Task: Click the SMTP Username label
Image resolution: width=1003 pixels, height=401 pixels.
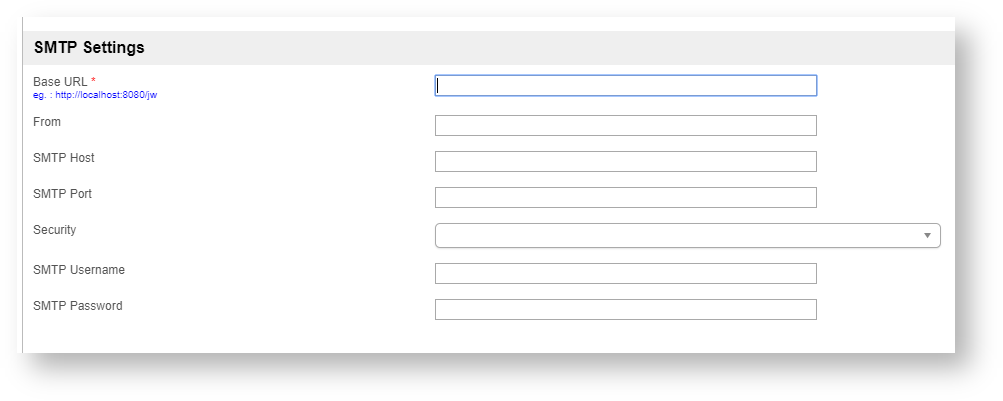Action: coord(79,270)
